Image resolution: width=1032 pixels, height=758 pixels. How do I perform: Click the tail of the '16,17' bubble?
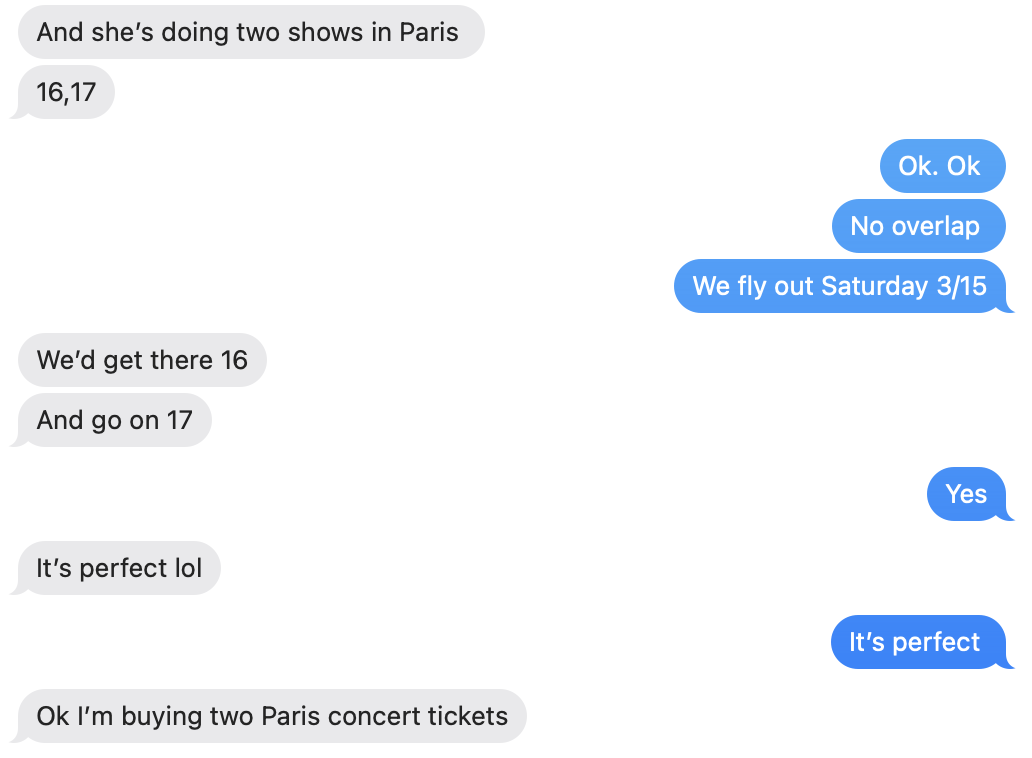pyautogui.click(x=17, y=112)
